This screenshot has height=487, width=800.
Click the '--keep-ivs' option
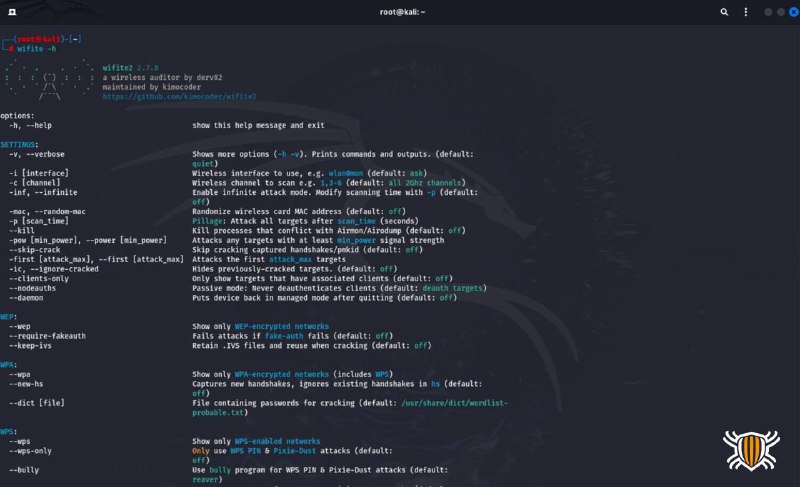point(31,346)
